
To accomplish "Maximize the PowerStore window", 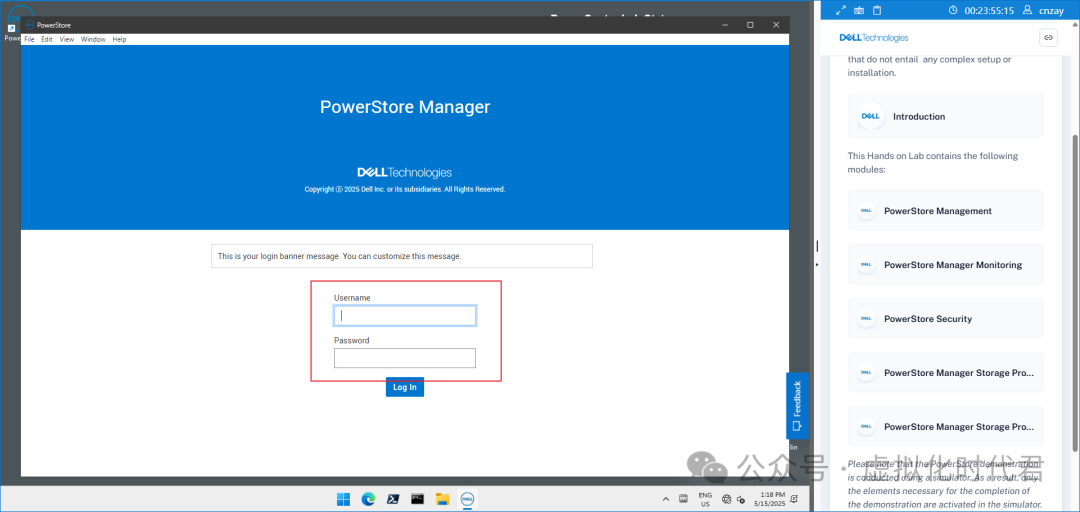I will pos(750,25).
